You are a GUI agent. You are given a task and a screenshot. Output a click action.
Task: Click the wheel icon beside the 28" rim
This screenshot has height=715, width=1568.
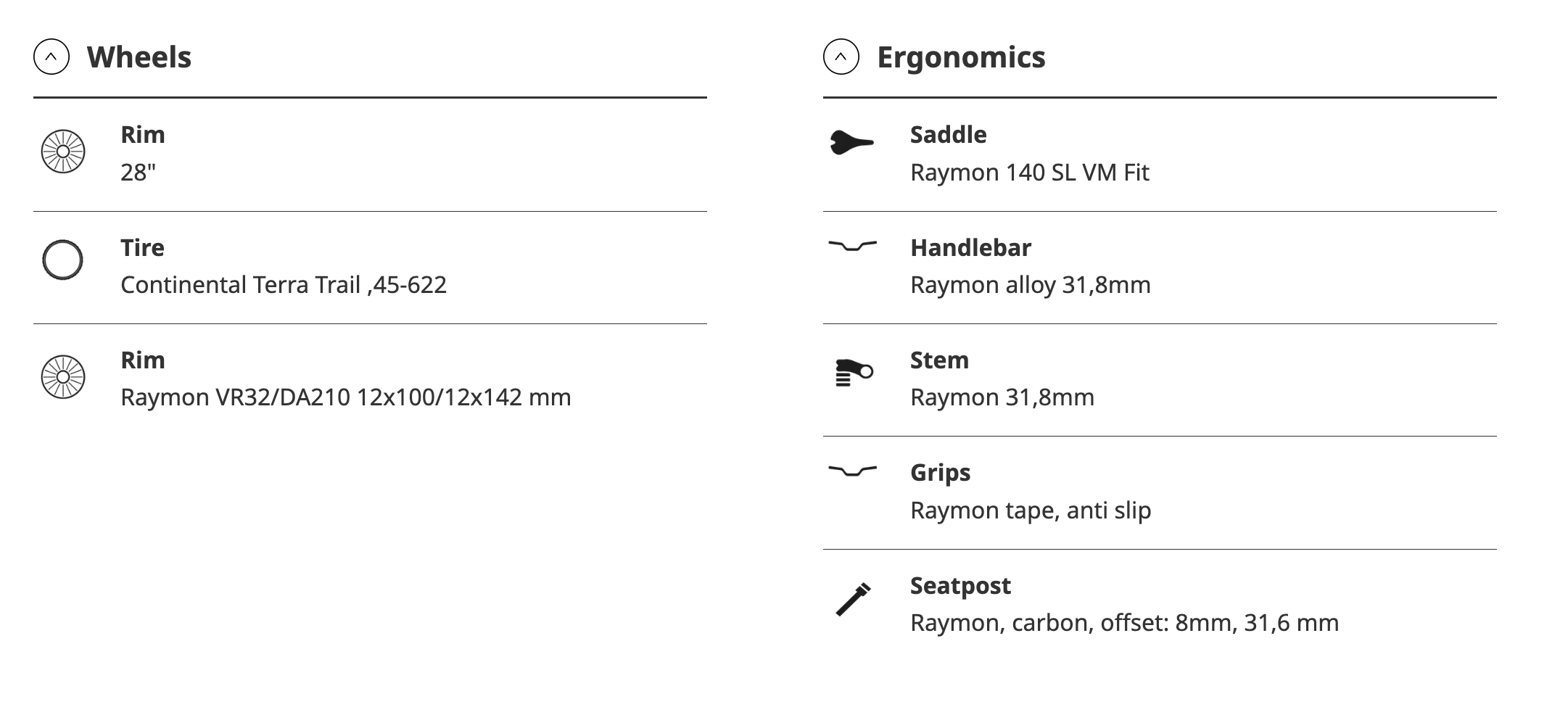[63, 152]
